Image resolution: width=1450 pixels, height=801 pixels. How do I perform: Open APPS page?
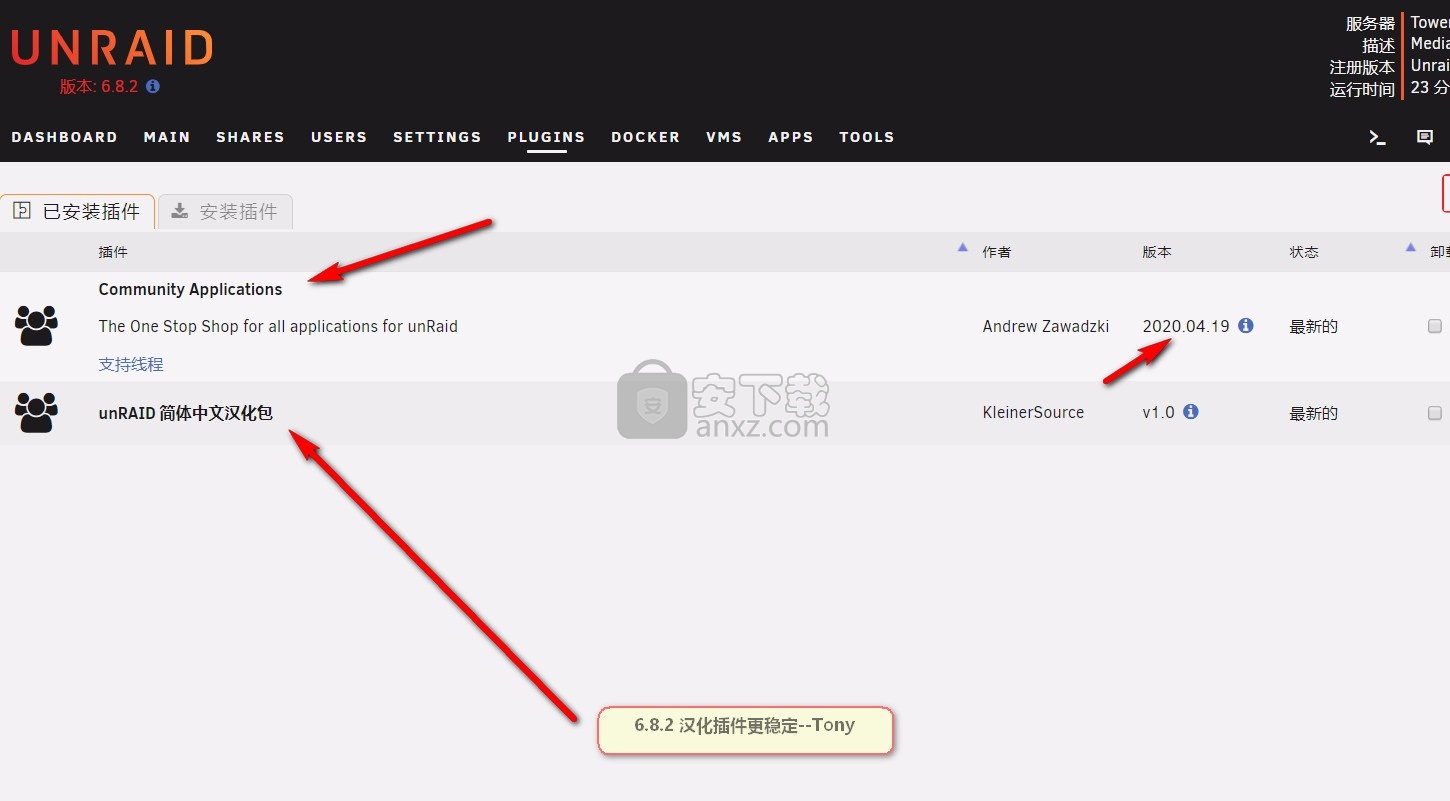791,137
